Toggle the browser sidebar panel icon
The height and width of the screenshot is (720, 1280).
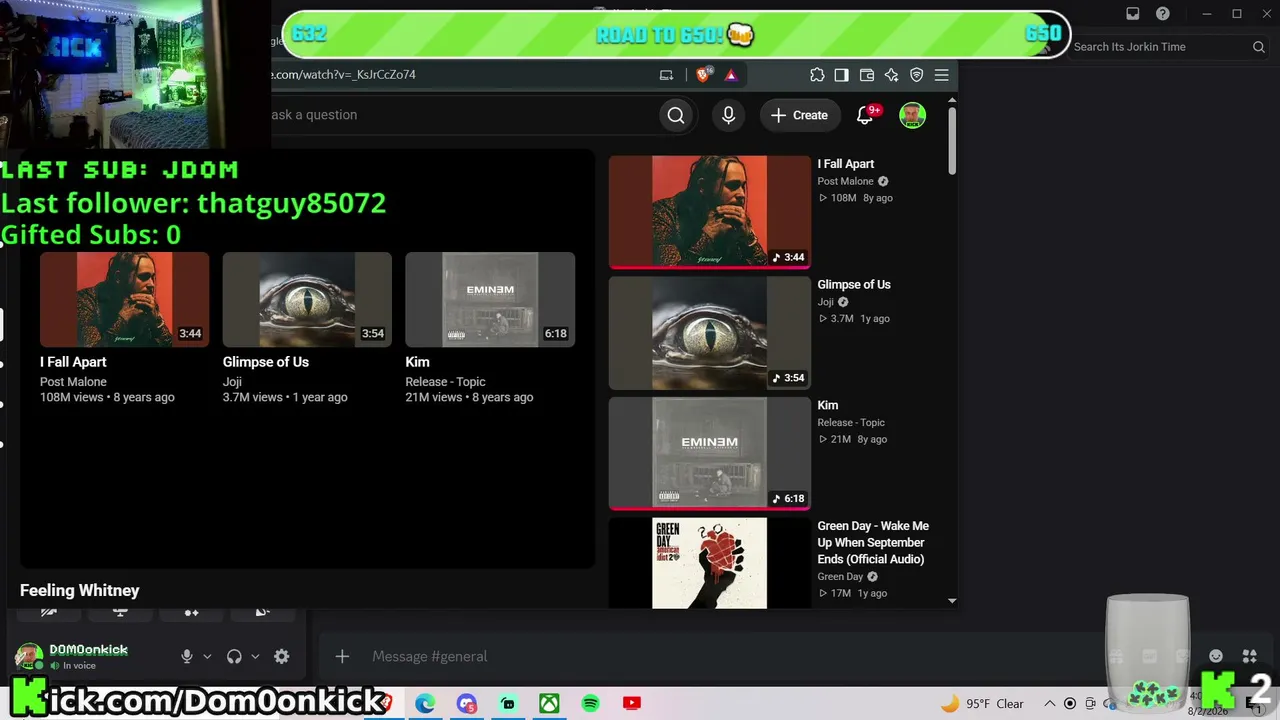(x=841, y=75)
